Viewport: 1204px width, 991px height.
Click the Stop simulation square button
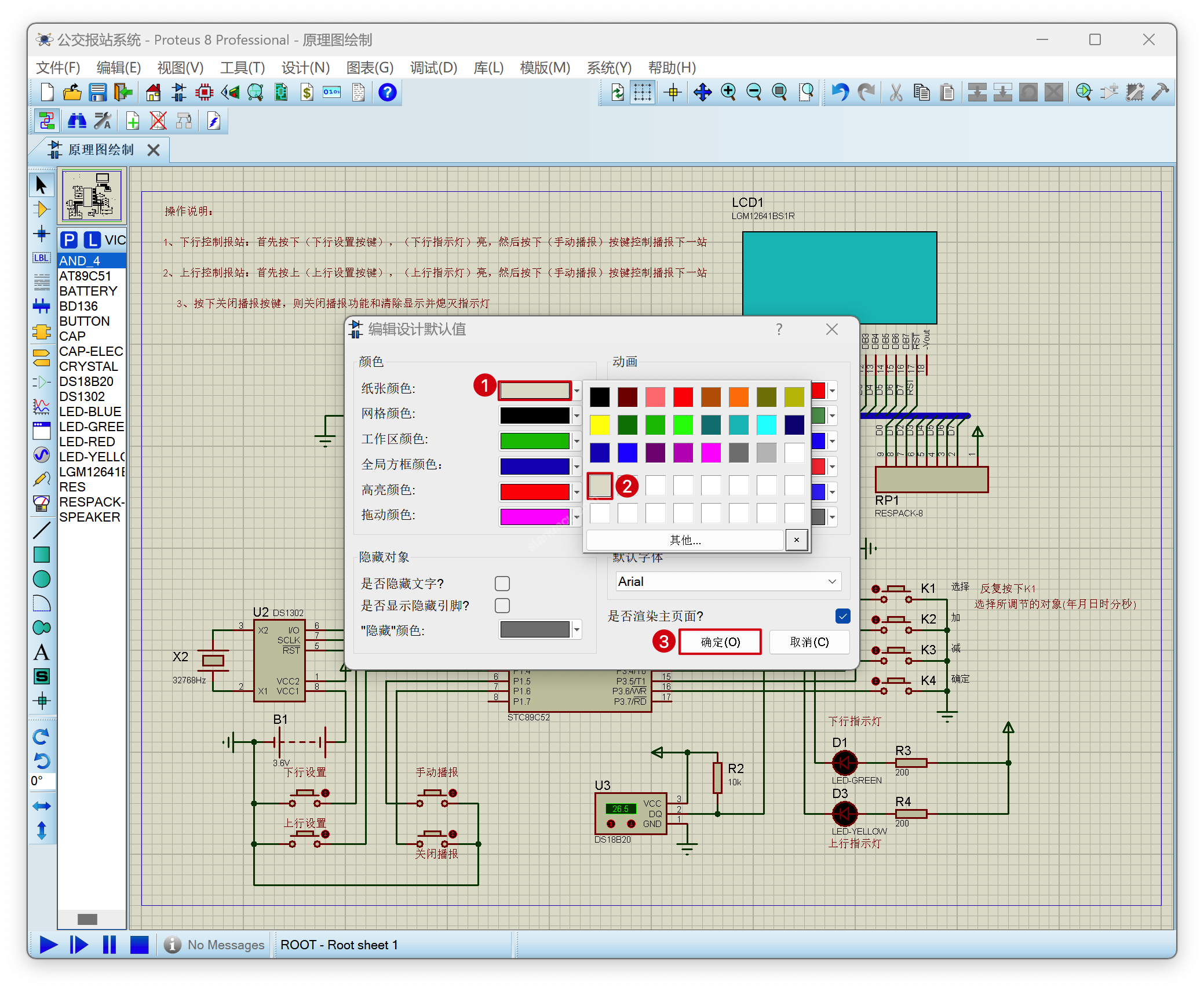[x=139, y=945]
